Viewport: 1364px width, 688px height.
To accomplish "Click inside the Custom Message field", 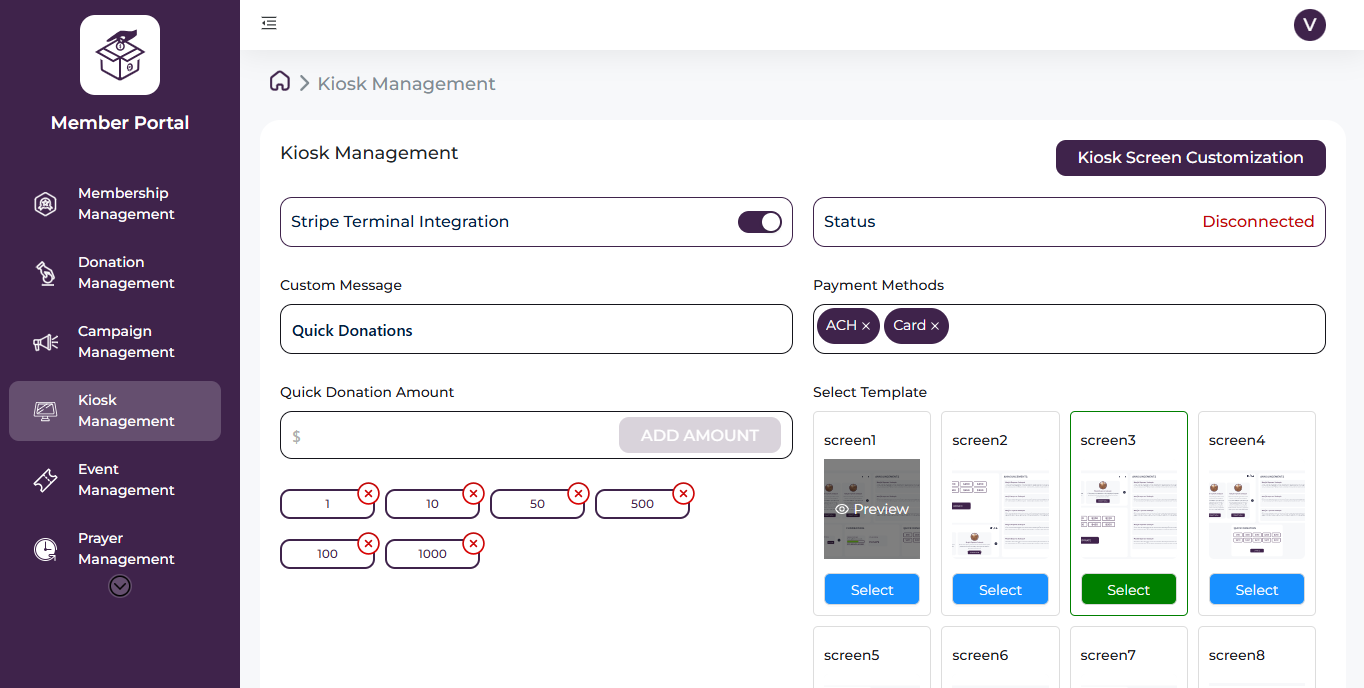I will [536, 328].
